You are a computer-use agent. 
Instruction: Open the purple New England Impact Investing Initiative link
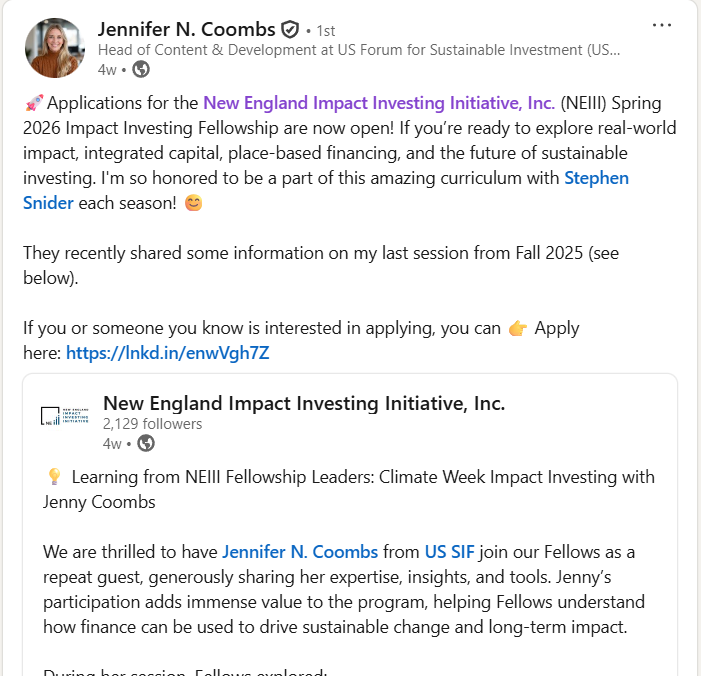point(379,103)
